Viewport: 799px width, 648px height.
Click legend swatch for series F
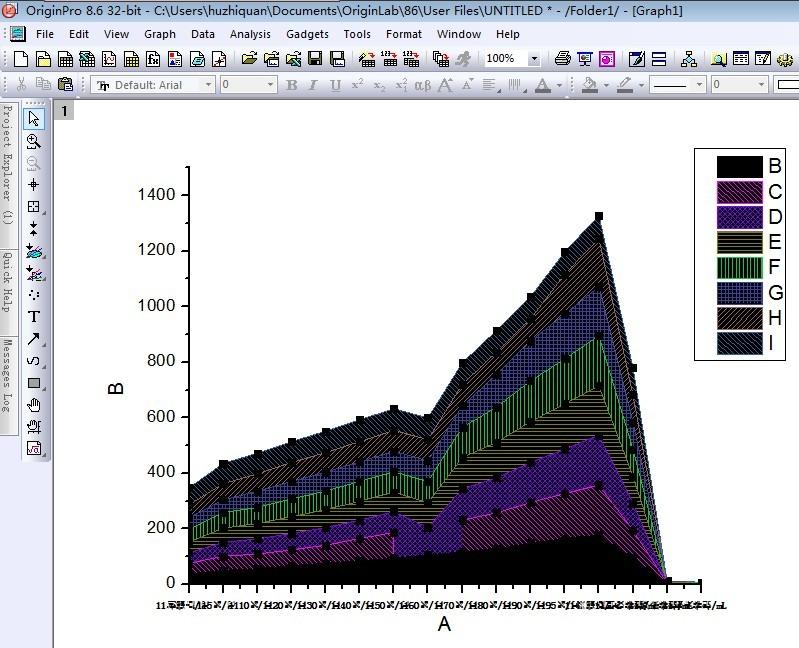pos(739,267)
